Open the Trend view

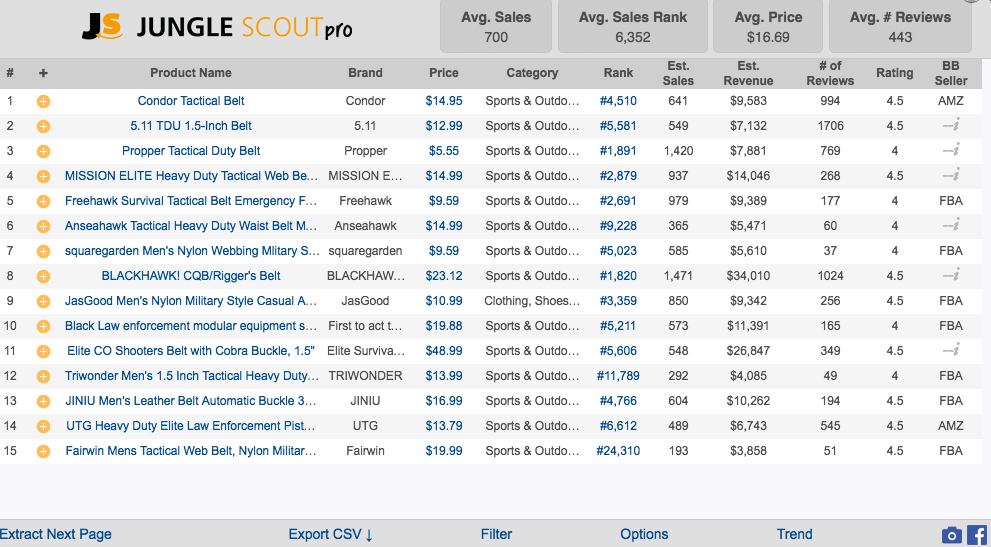[794, 534]
